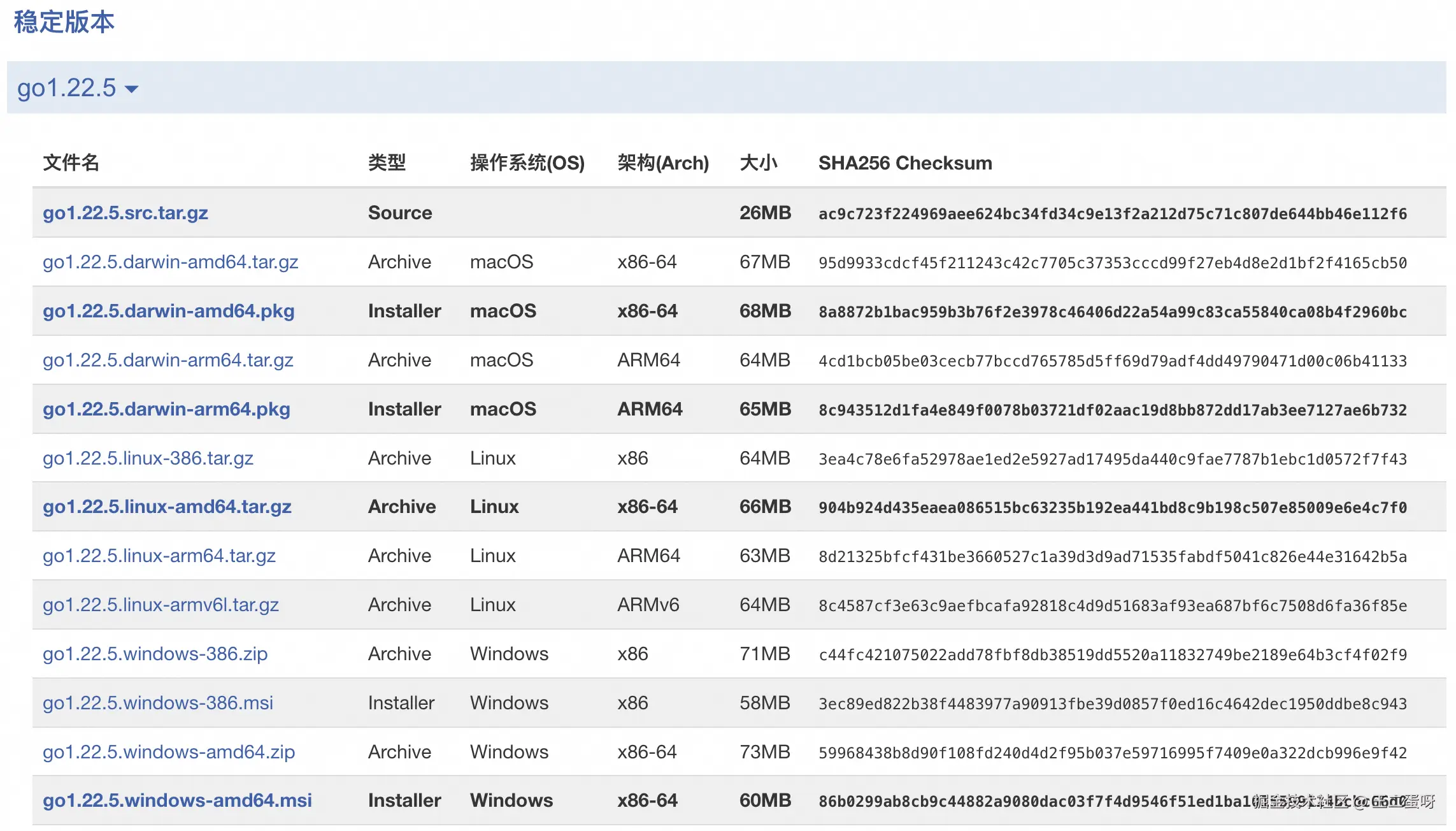Open go1.22.5.linux-386.tar.gz link
Image resolution: width=1456 pixels, height=831 pixels.
coord(148,458)
